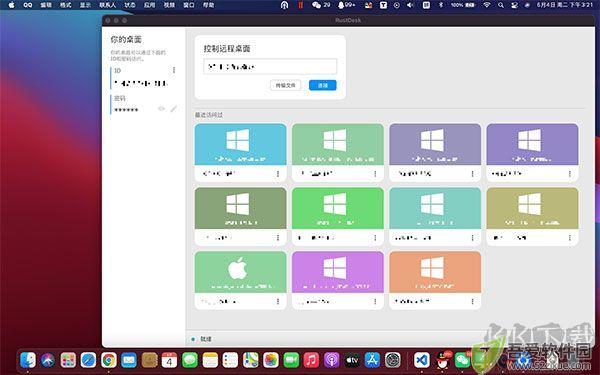Viewport: 600px width, 375px height.
Task: Open the 窗口 menu
Action: 189,5
